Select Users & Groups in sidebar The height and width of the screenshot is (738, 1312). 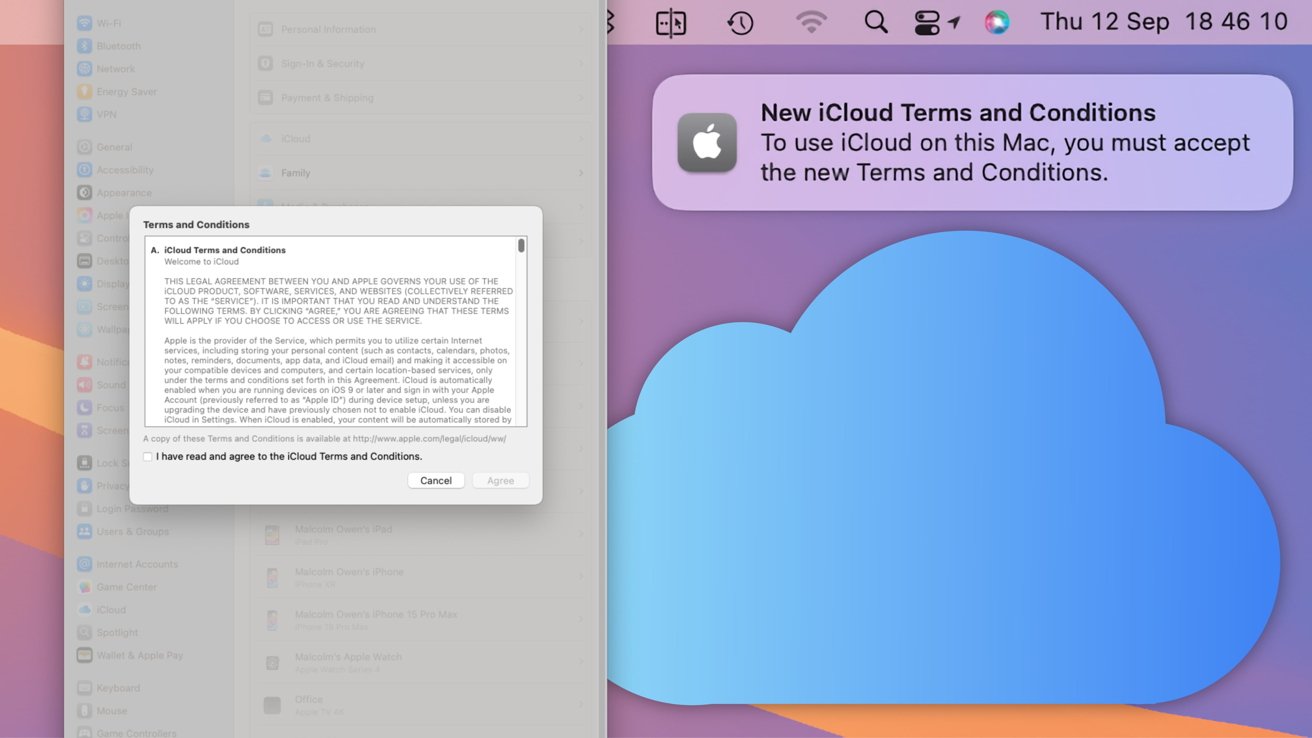point(123,532)
